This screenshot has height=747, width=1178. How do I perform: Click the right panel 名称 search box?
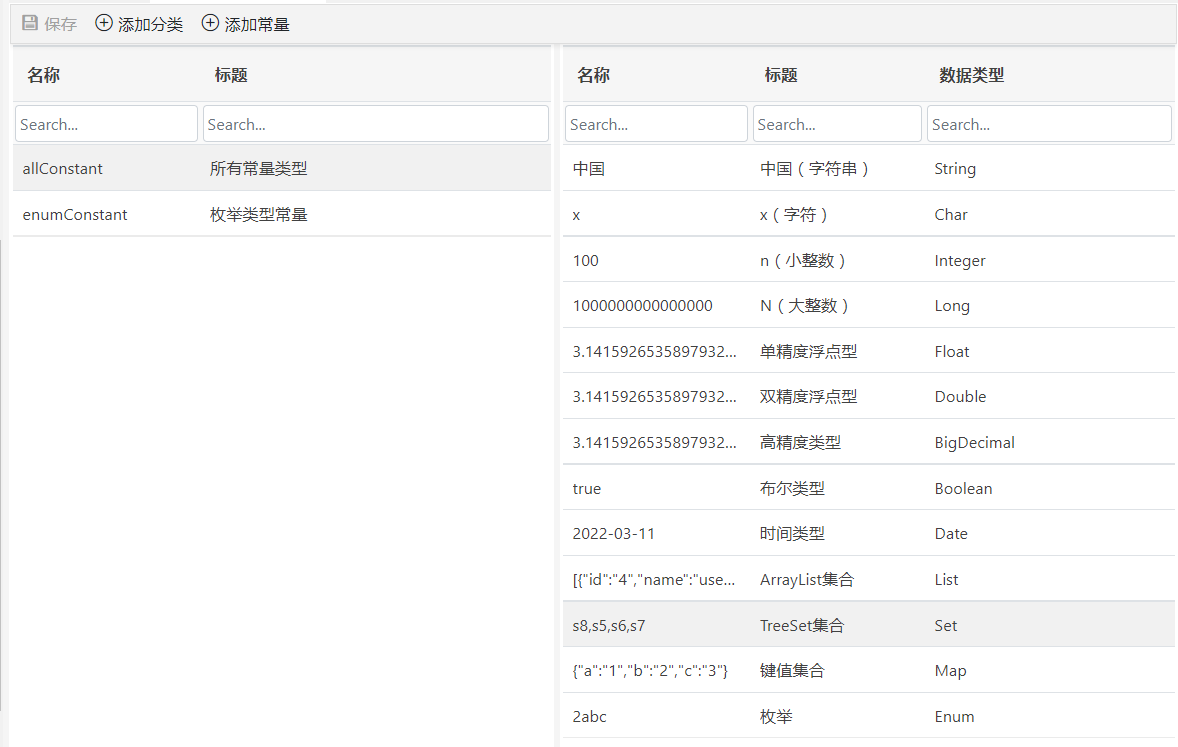(x=656, y=124)
